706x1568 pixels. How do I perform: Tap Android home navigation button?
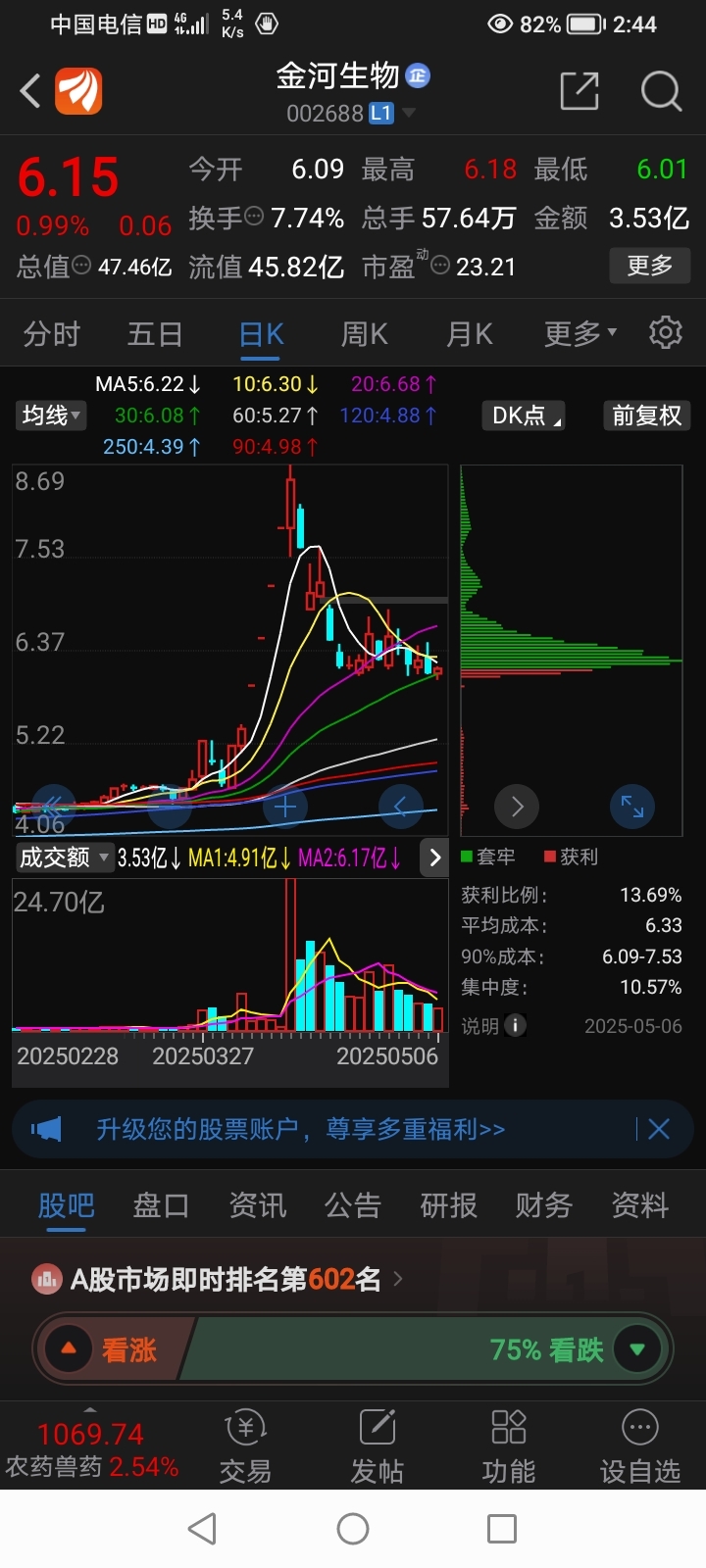353,1529
